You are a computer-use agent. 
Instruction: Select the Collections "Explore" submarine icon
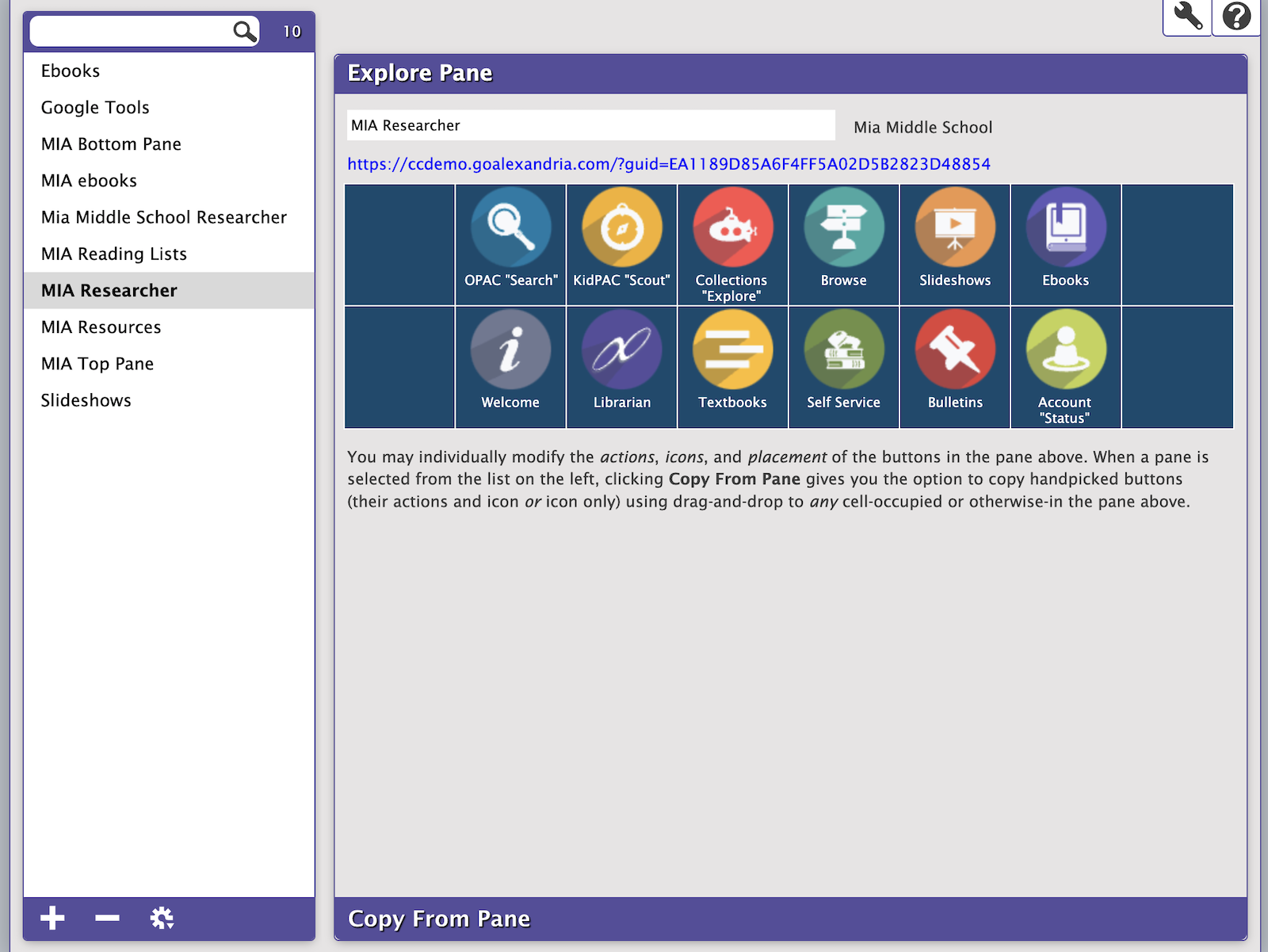click(x=732, y=228)
